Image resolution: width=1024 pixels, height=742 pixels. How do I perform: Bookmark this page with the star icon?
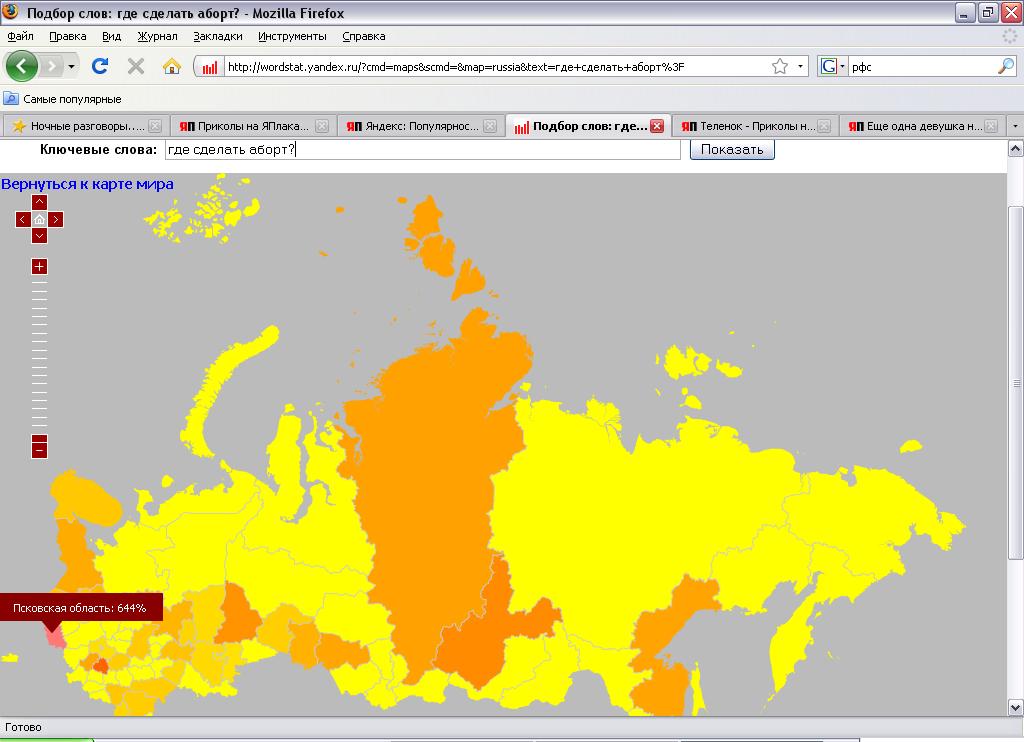(x=780, y=66)
